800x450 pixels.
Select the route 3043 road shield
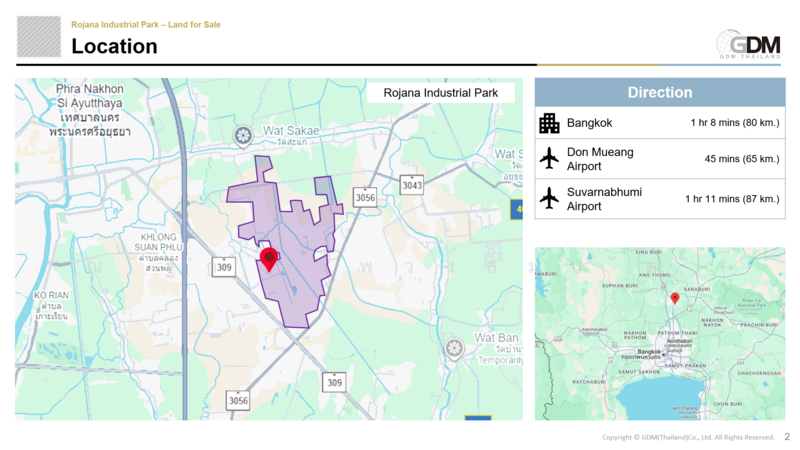[x=412, y=185]
